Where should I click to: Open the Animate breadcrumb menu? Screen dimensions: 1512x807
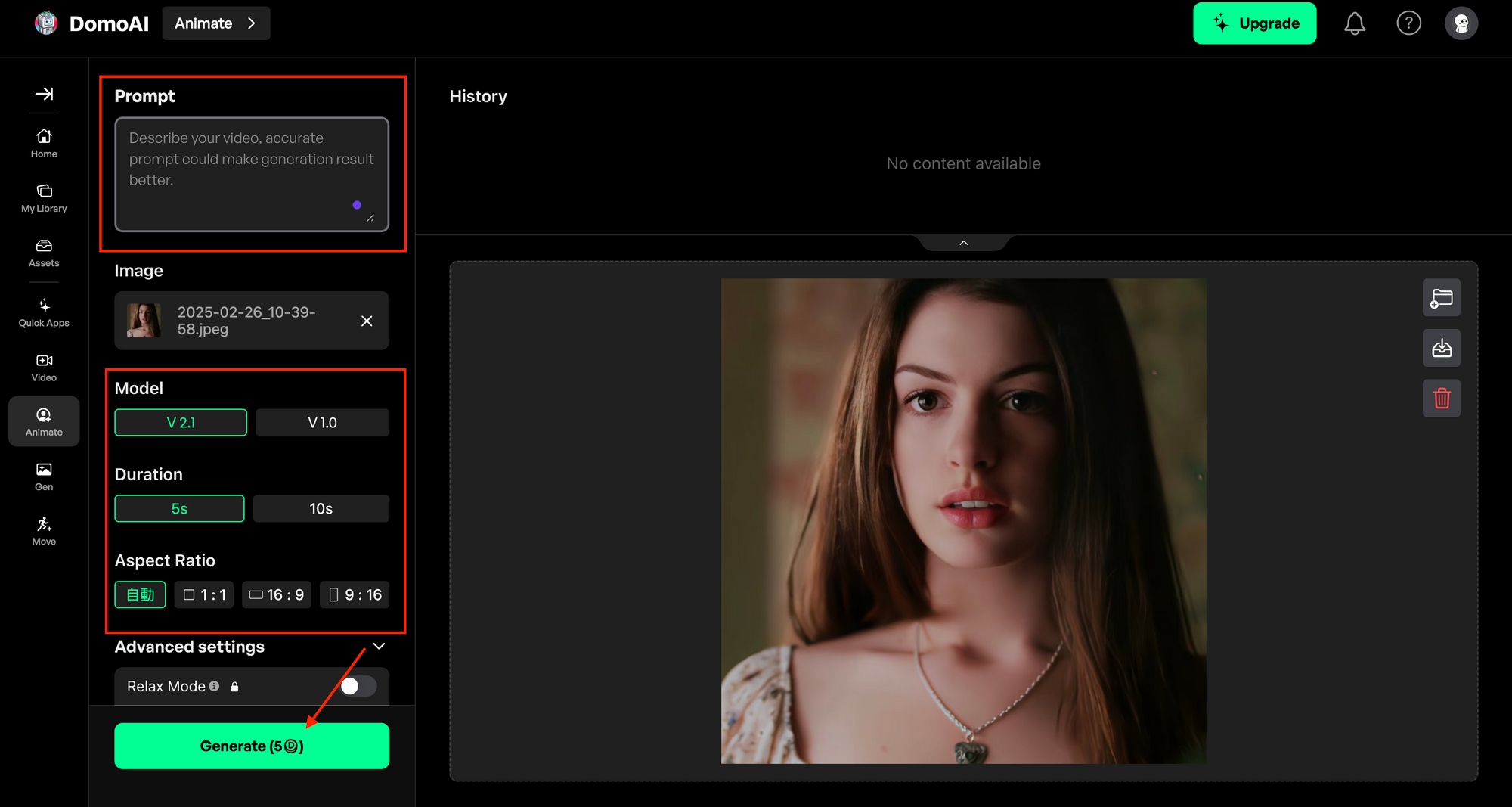point(216,23)
